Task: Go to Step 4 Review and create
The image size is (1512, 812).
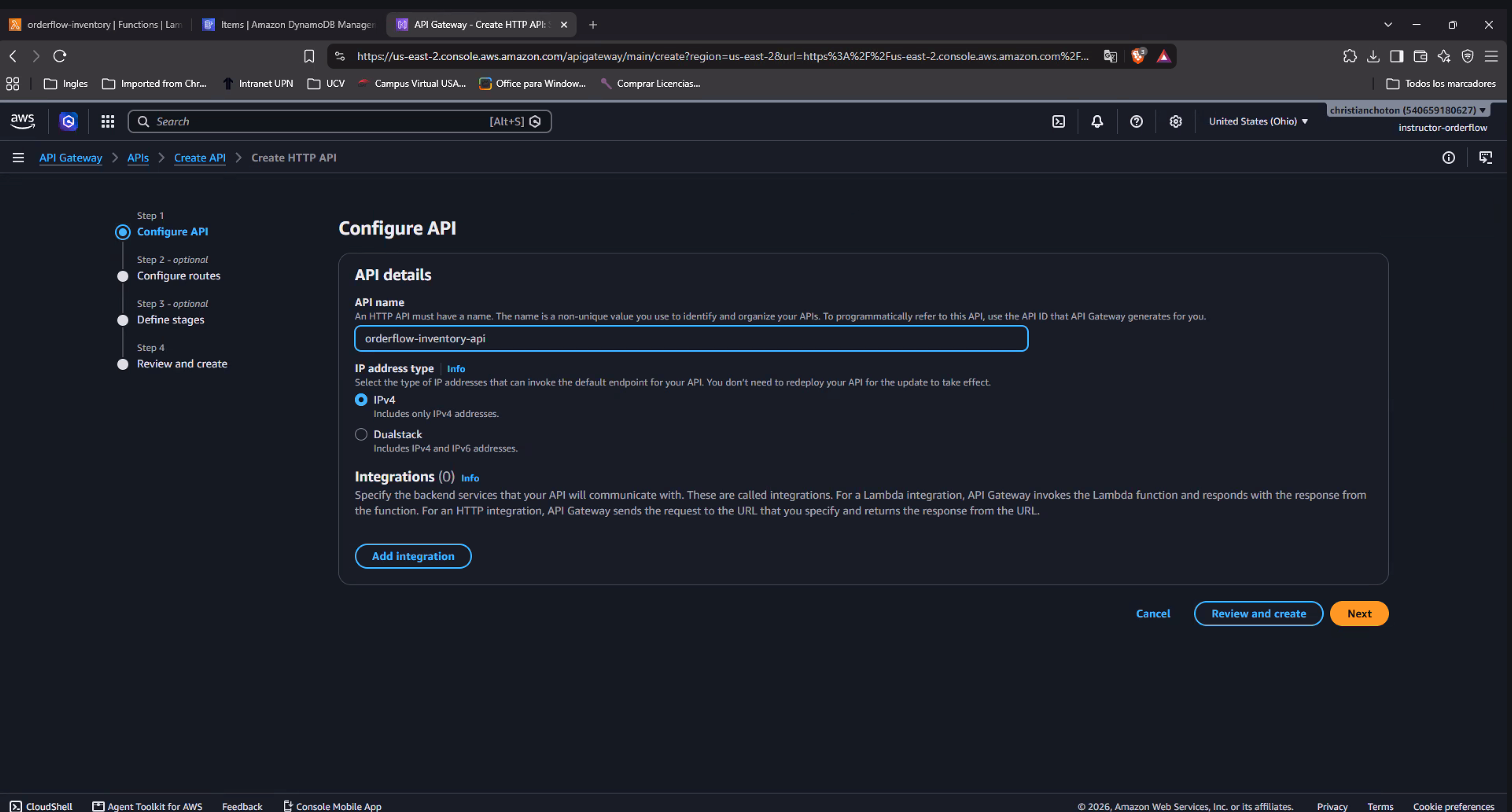Action: pos(182,364)
